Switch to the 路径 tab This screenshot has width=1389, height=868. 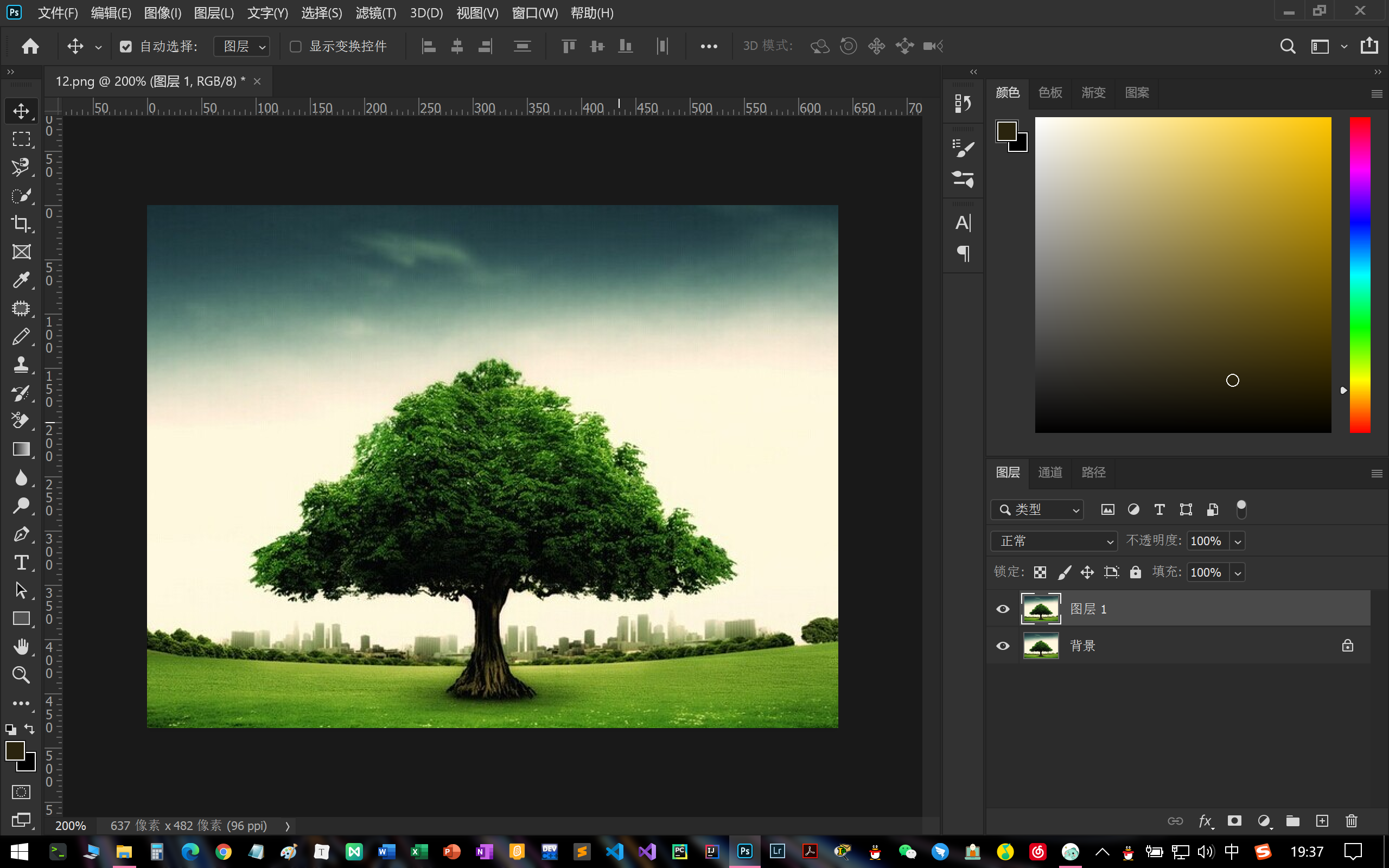1093,472
